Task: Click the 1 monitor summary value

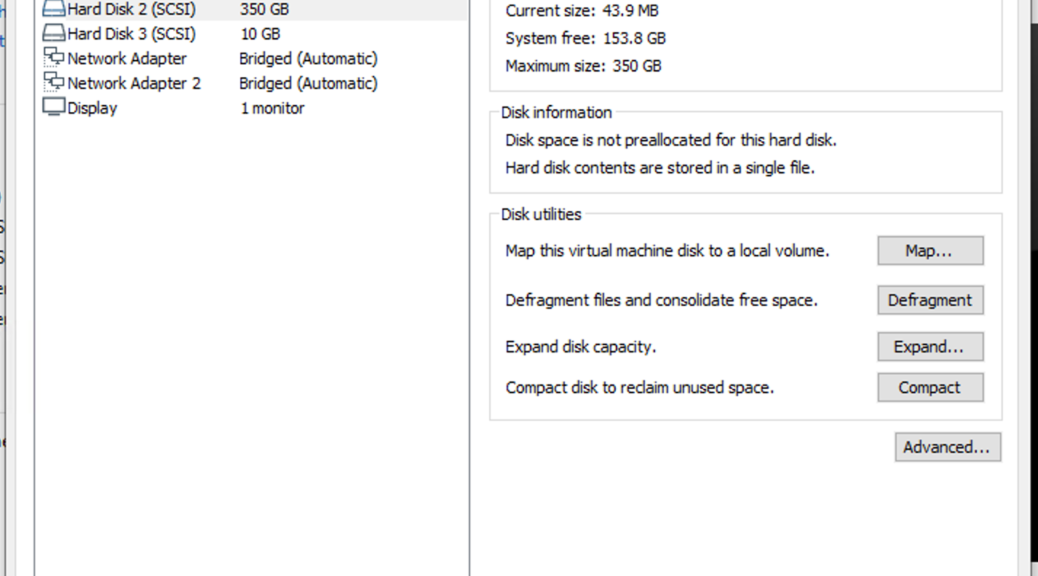Action: (272, 108)
